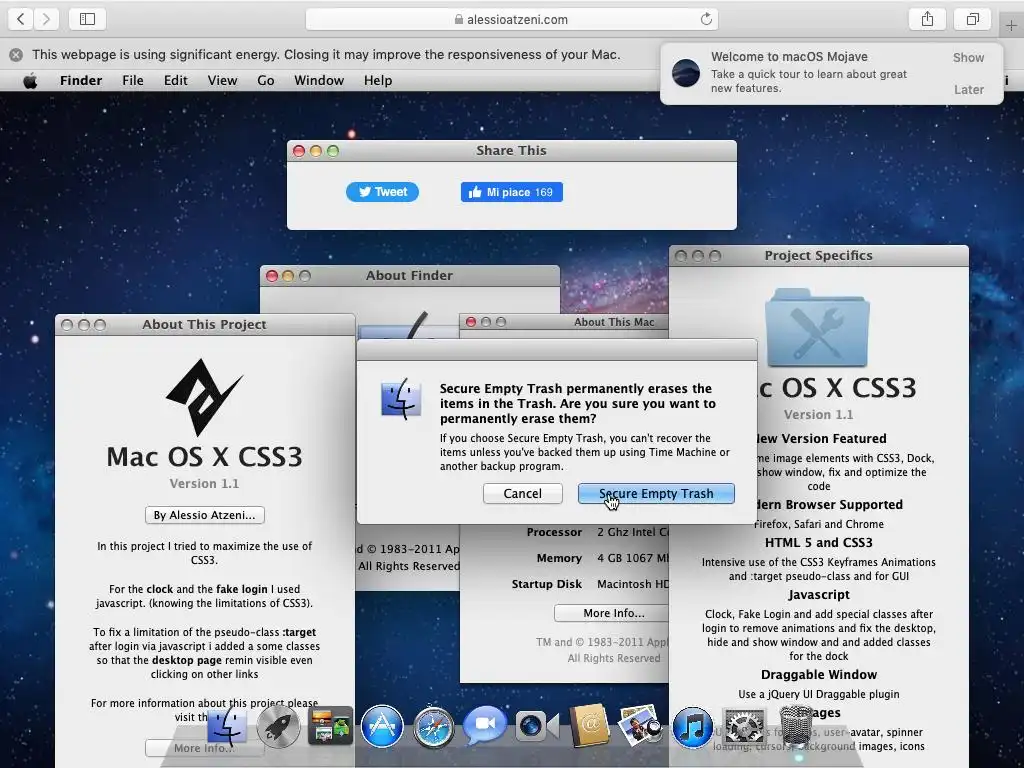Open the App Store dock icon
This screenshot has width=1024, height=768.
pyautogui.click(x=382, y=726)
